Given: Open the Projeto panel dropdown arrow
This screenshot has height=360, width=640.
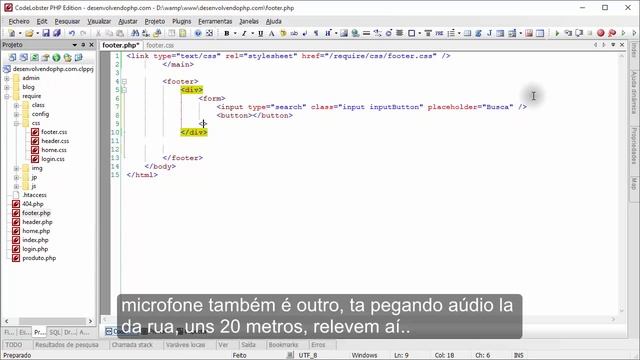Looking at the screenshot, I should click(x=75, y=44).
